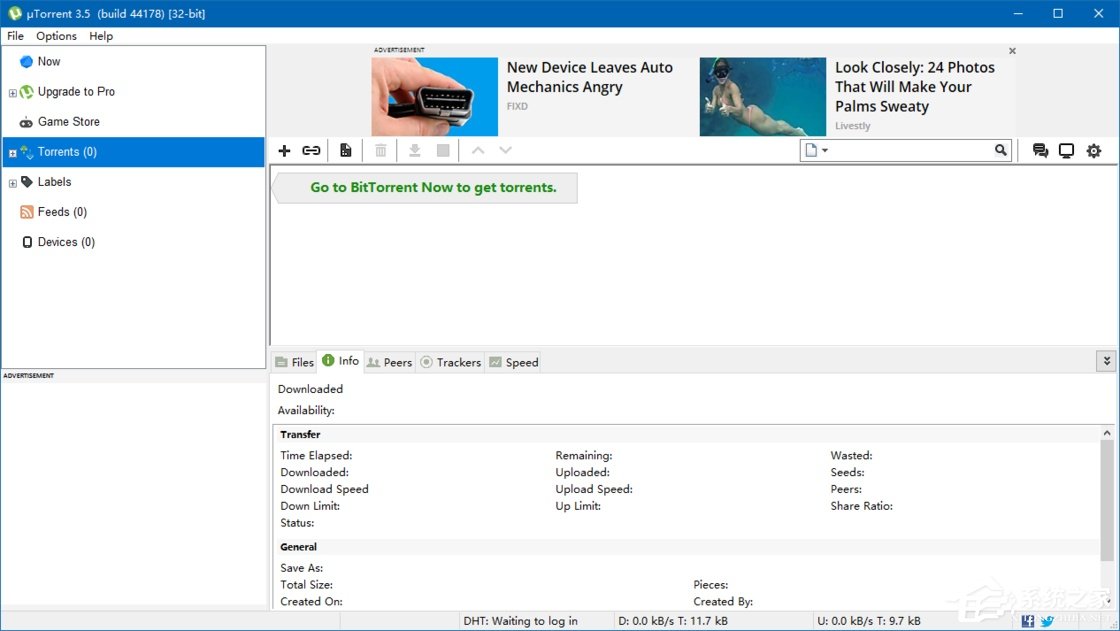The image size is (1120, 631).
Task: Click the search magnifier icon
Action: coord(1001,151)
